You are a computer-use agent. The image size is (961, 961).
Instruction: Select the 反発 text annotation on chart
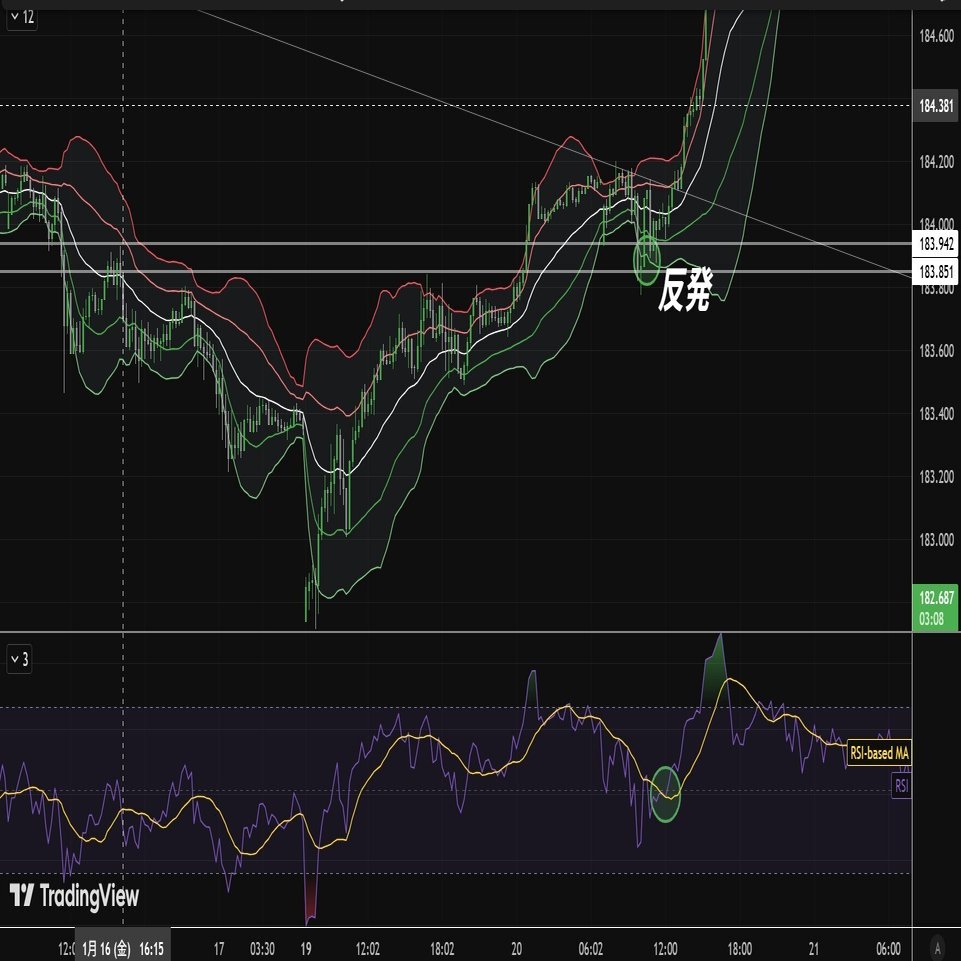(x=685, y=289)
